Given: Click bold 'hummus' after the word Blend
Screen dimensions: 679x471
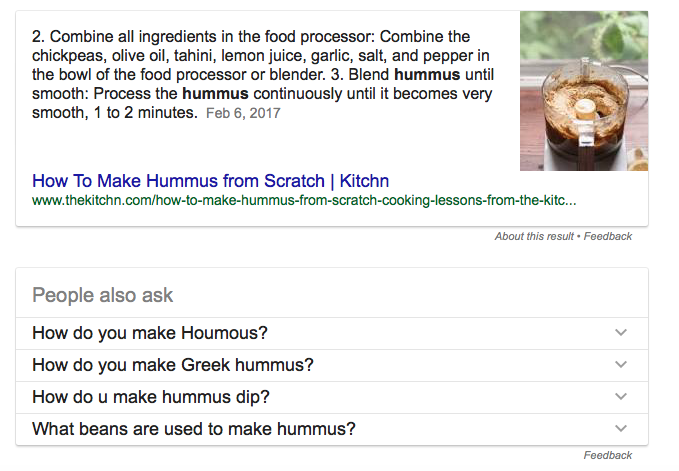Looking at the screenshot, I should click(x=427, y=74).
